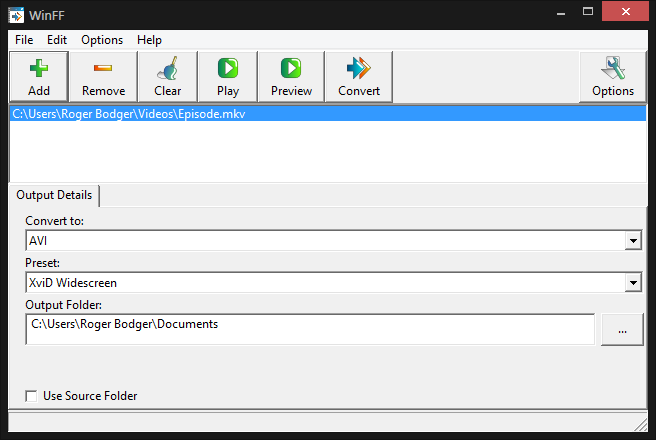Switch to the Output Details tab
This screenshot has height=440, width=656.
pyautogui.click(x=54, y=195)
